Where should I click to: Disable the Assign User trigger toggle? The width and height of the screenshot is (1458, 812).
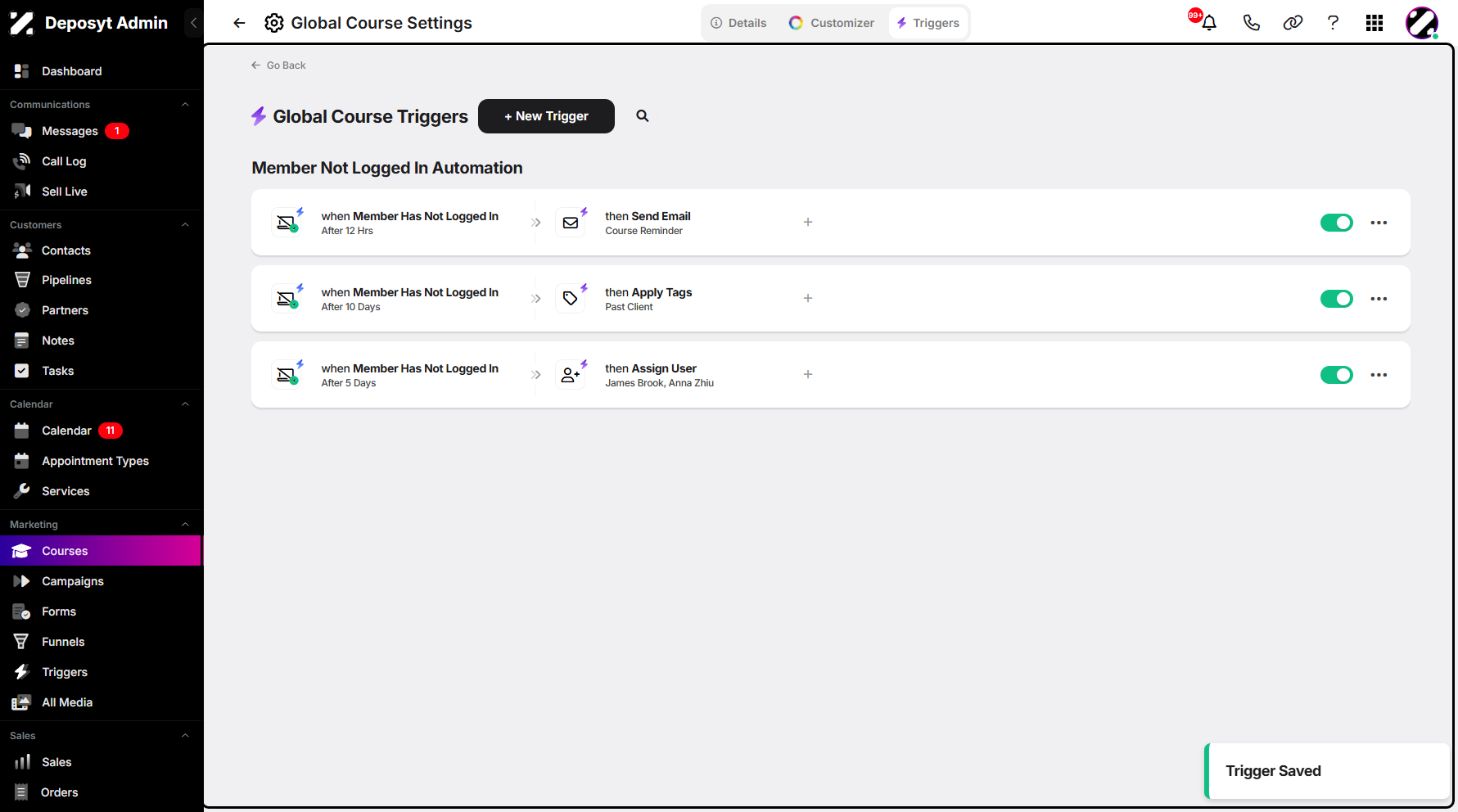[x=1337, y=375]
